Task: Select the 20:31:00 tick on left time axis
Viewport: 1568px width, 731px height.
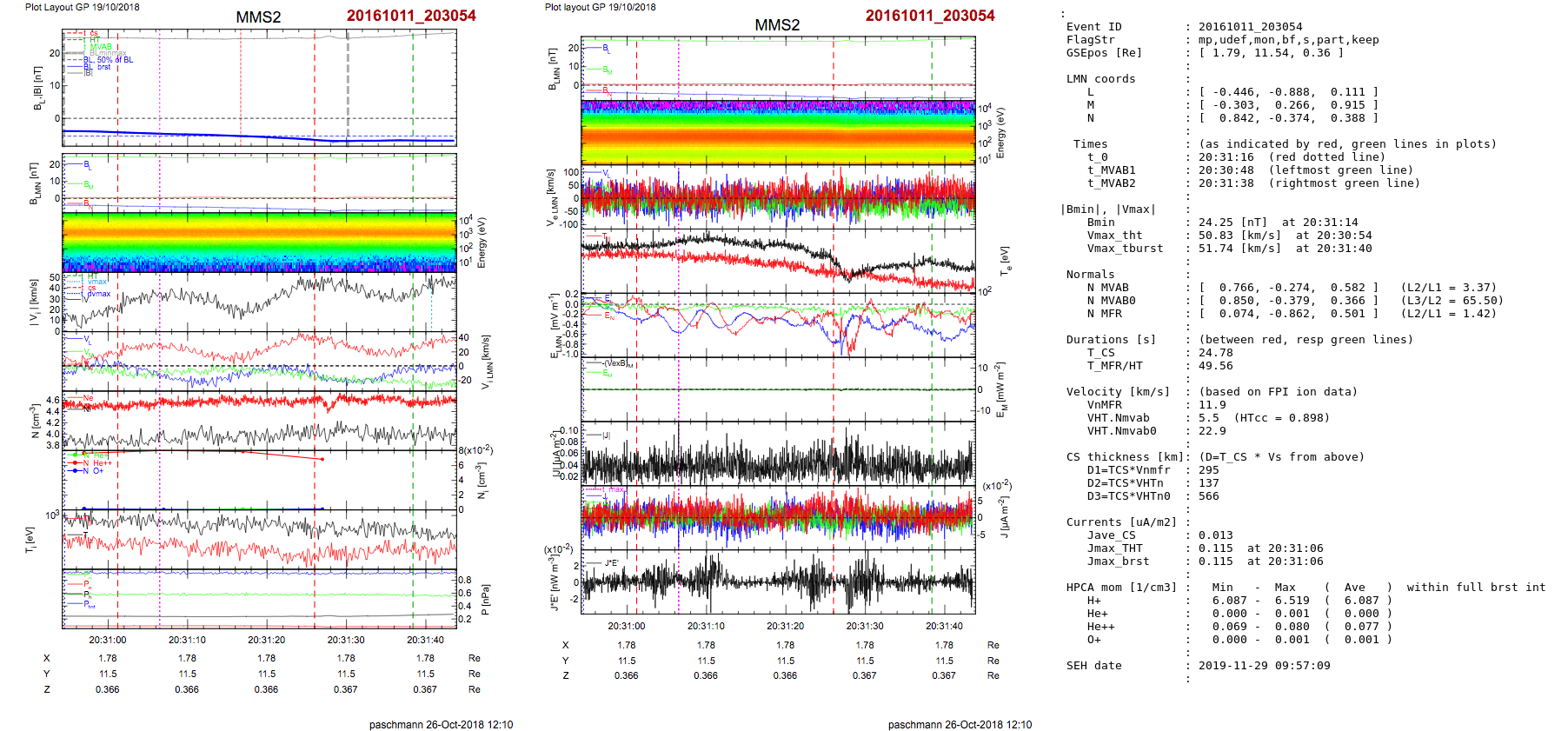Action: pyautogui.click(x=108, y=640)
